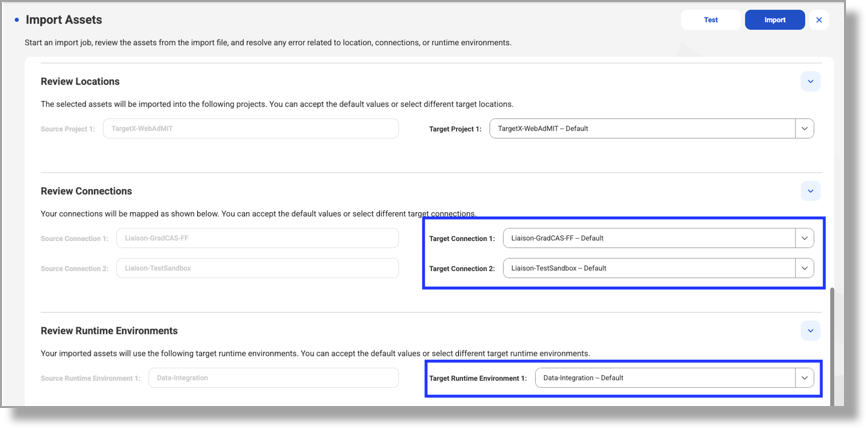Click the 'Your connections will be mapped' text
The height and width of the screenshot is (428, 866).
click(258, 214)
